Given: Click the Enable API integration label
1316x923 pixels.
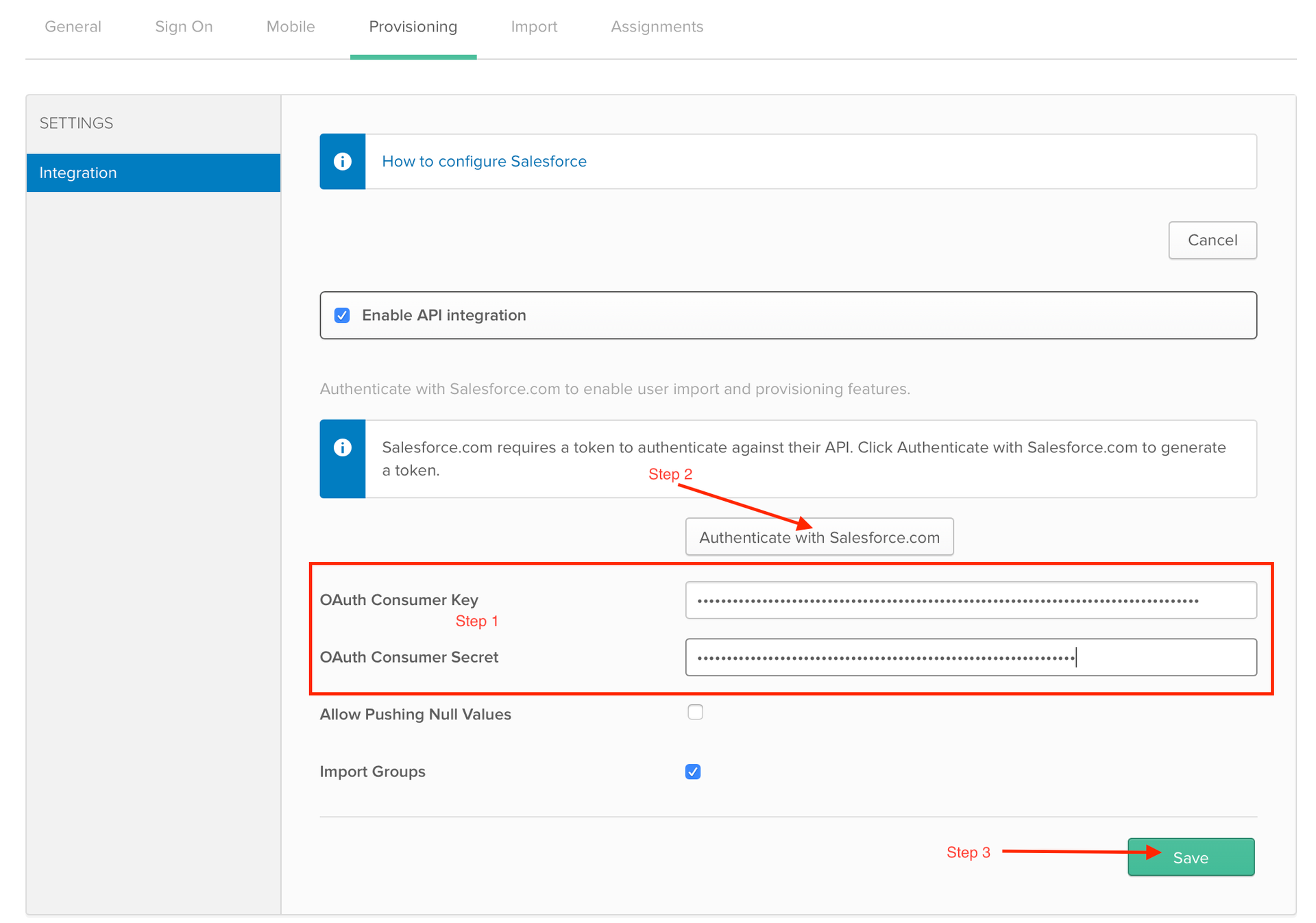Looking at the screenshot, I should click(x=444, y=315).
